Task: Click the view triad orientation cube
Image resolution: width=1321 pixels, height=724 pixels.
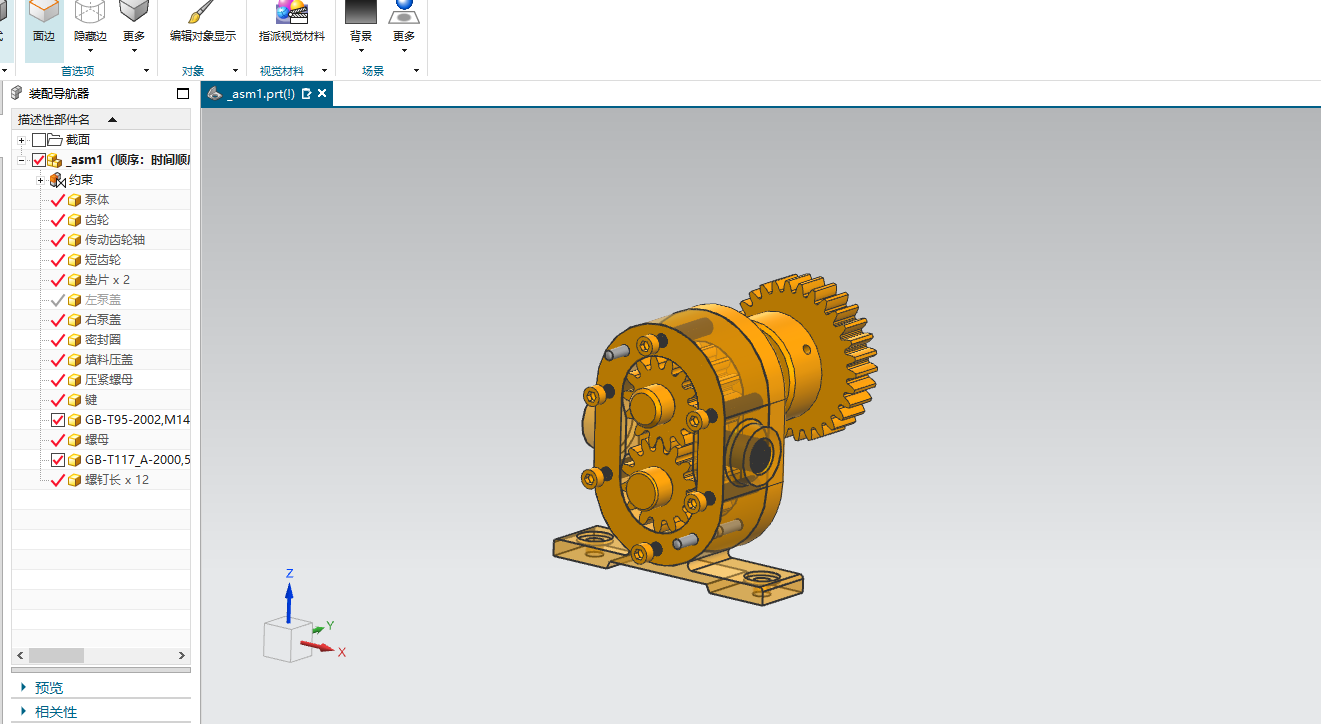Action: click(287, 638)
